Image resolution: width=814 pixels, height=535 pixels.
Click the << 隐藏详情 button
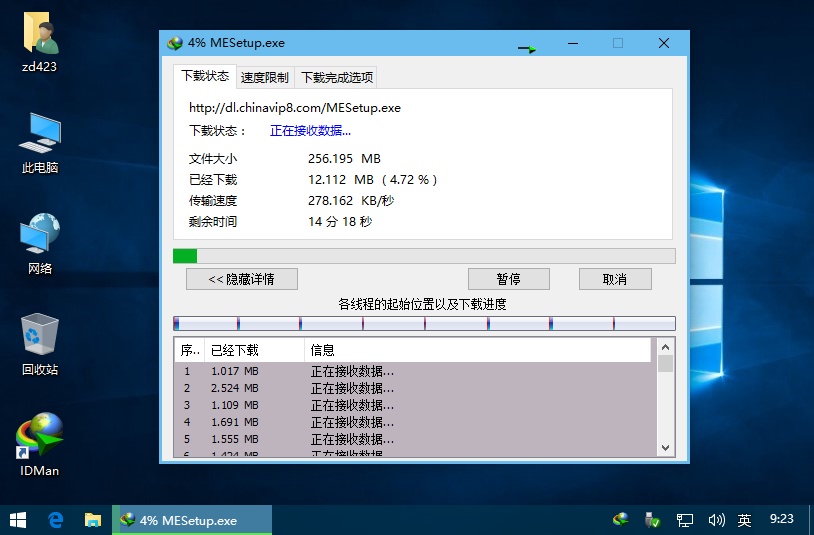coord(242,279)
